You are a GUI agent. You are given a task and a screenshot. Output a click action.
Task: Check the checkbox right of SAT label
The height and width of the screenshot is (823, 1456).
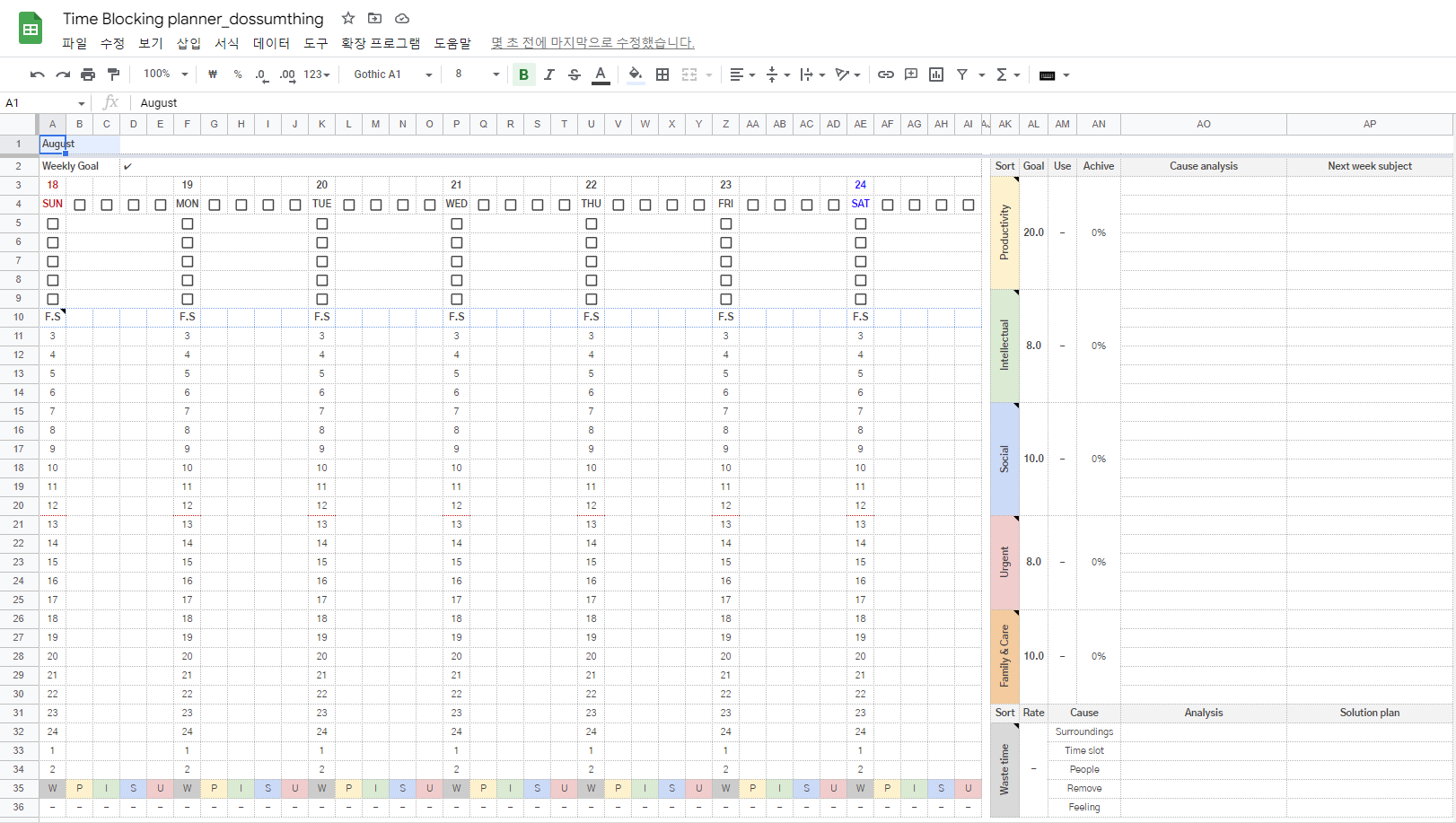click(x=888, y=205)
